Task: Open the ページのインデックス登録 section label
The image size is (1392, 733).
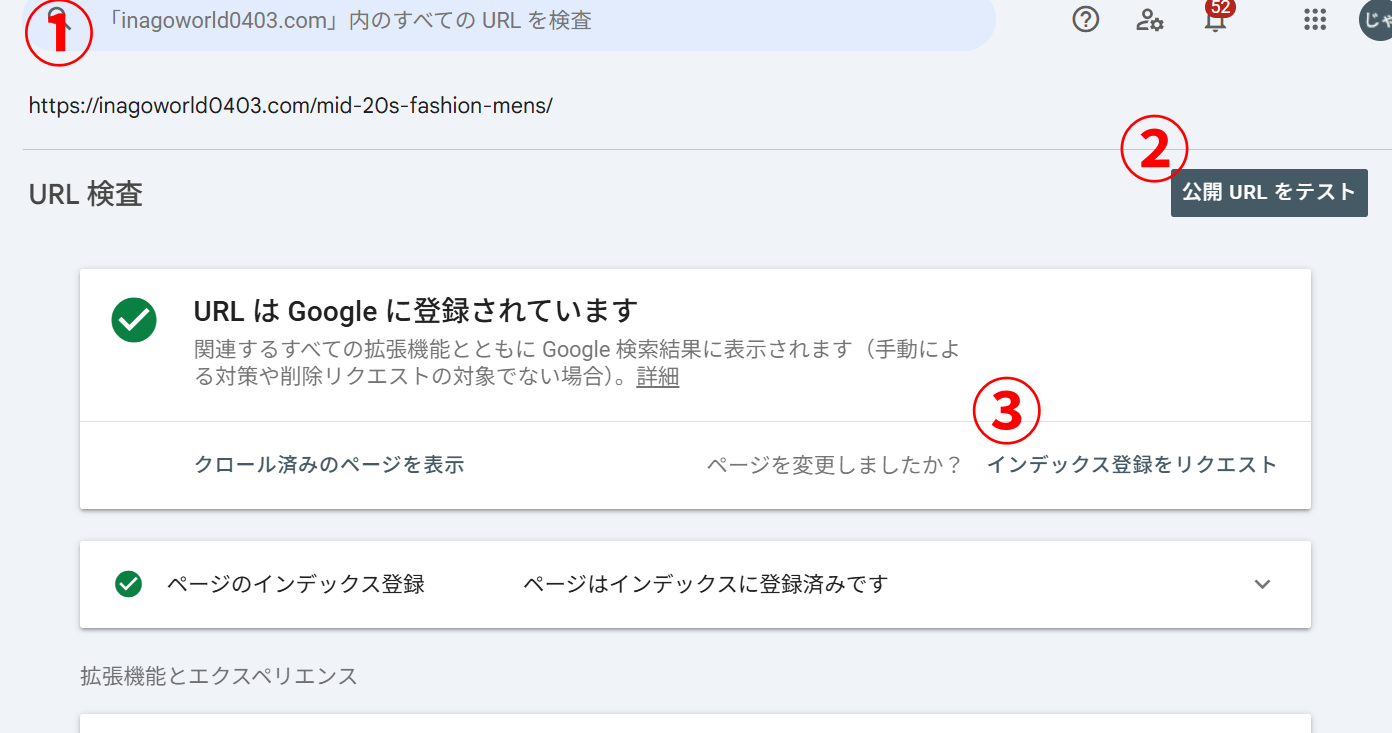Action: tap(296, 584)
